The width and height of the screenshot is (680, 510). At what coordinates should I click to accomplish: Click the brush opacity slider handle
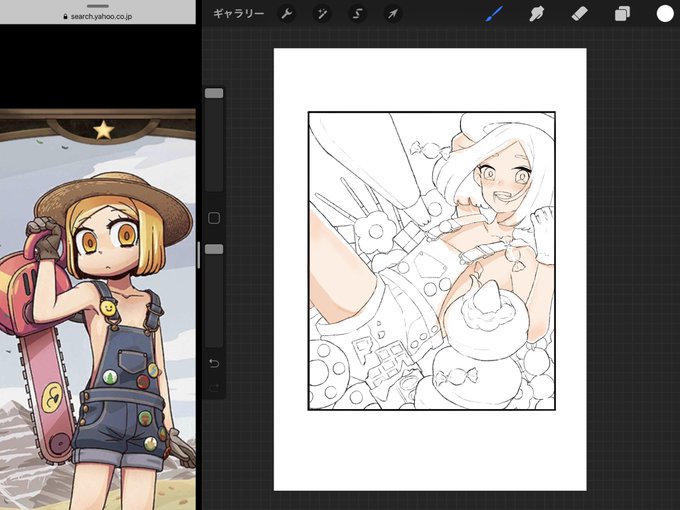pos(214,249)
